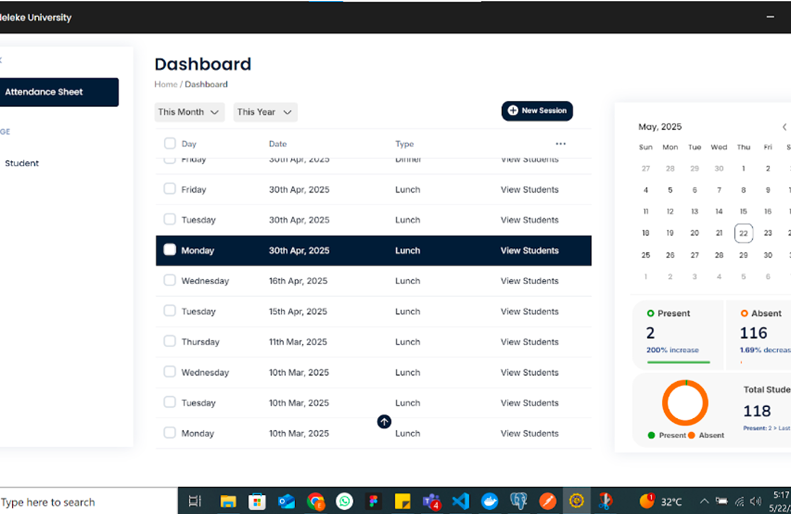Launch Visual Studio Code from taskbar
This screenshot has width=791, height=514.
(x=461, y=501)
